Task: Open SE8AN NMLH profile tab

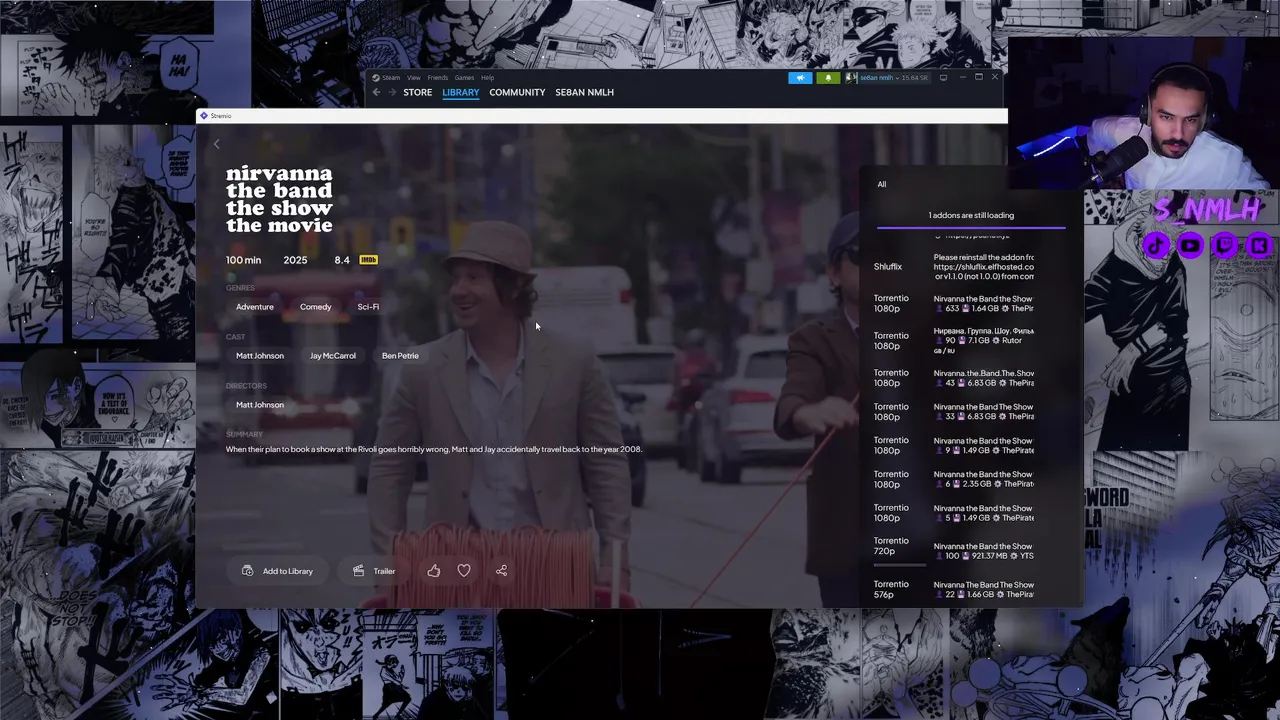Action: 584,92
